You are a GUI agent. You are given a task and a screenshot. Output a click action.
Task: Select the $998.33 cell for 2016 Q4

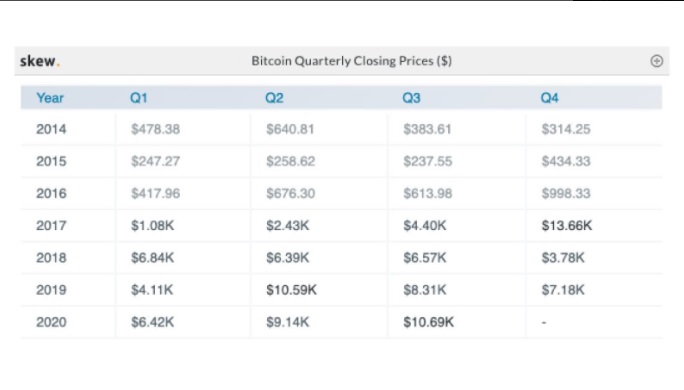[566, 193]
